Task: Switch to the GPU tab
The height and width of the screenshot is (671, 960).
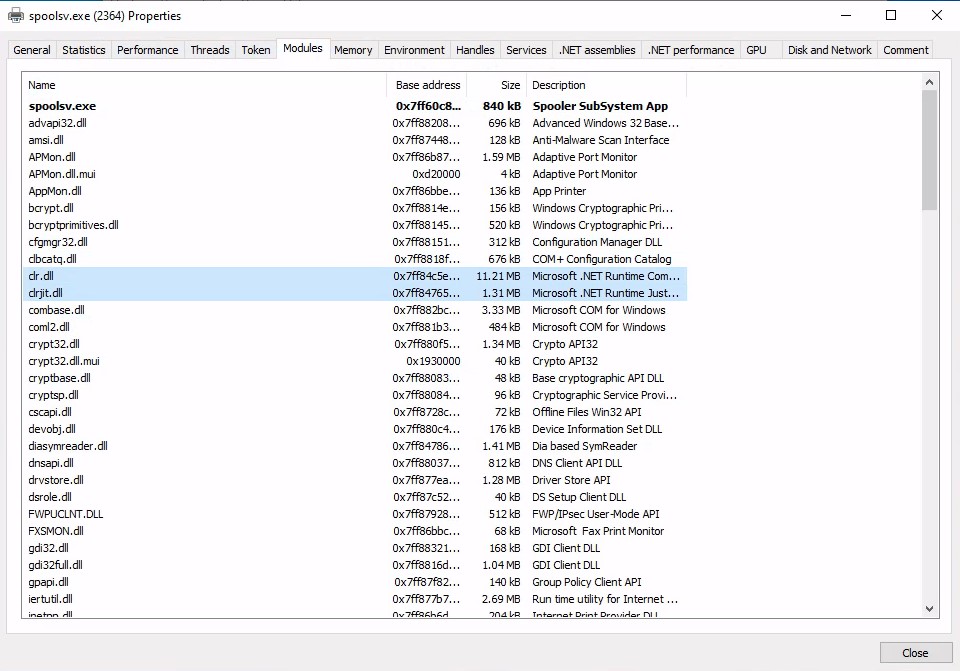Action: point(757,49)
